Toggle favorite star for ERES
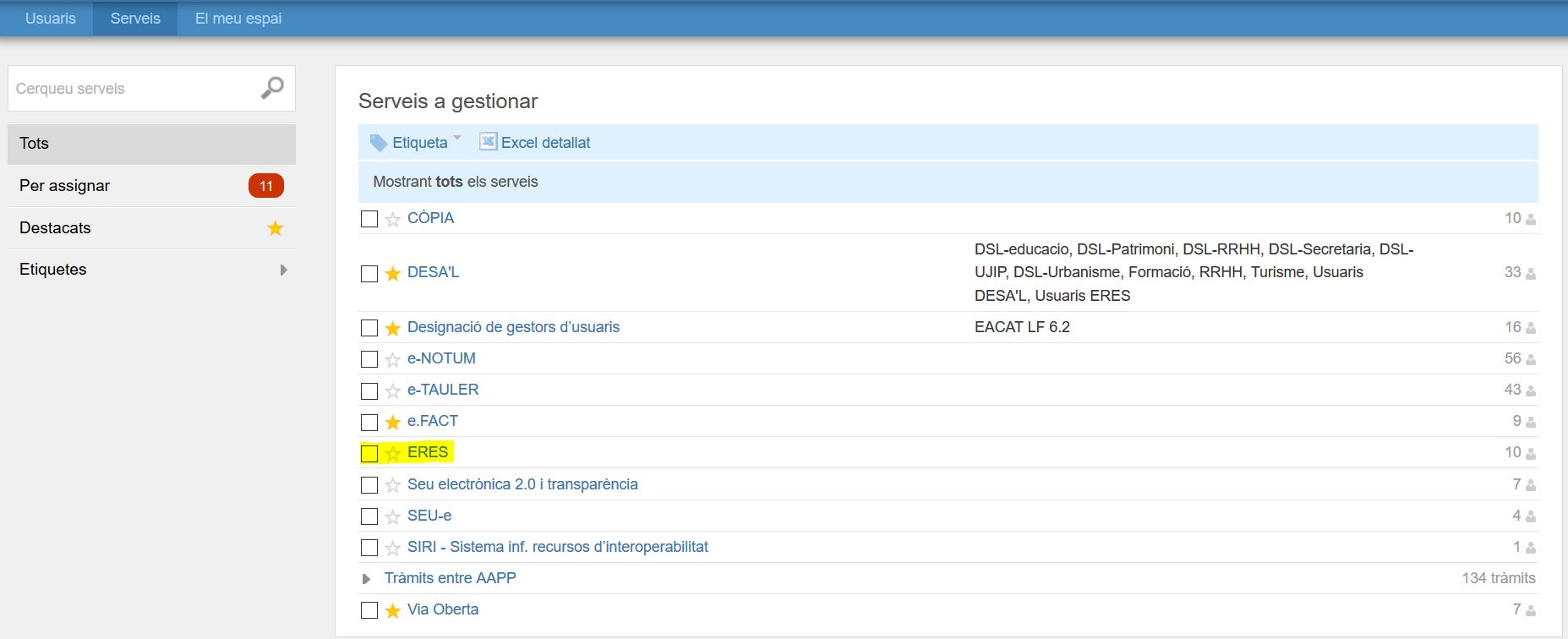Viewport: 1568px width, 639px height. coord(392,454)
